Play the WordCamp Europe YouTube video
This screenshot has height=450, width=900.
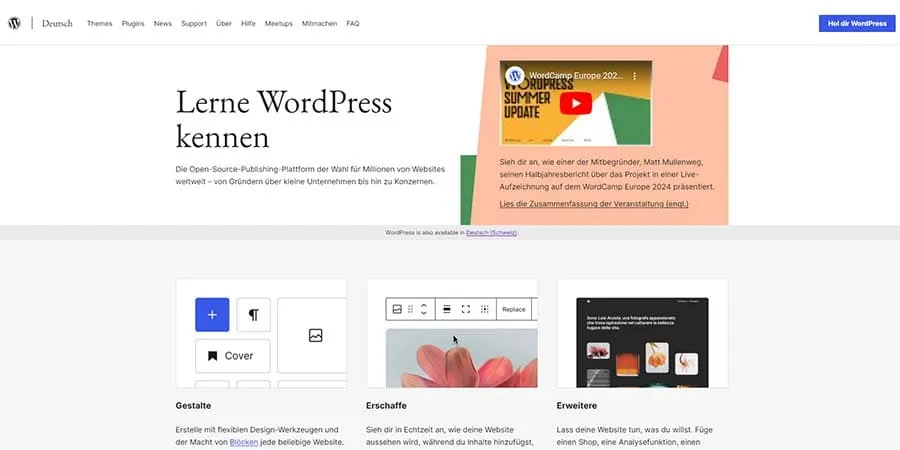576,103
